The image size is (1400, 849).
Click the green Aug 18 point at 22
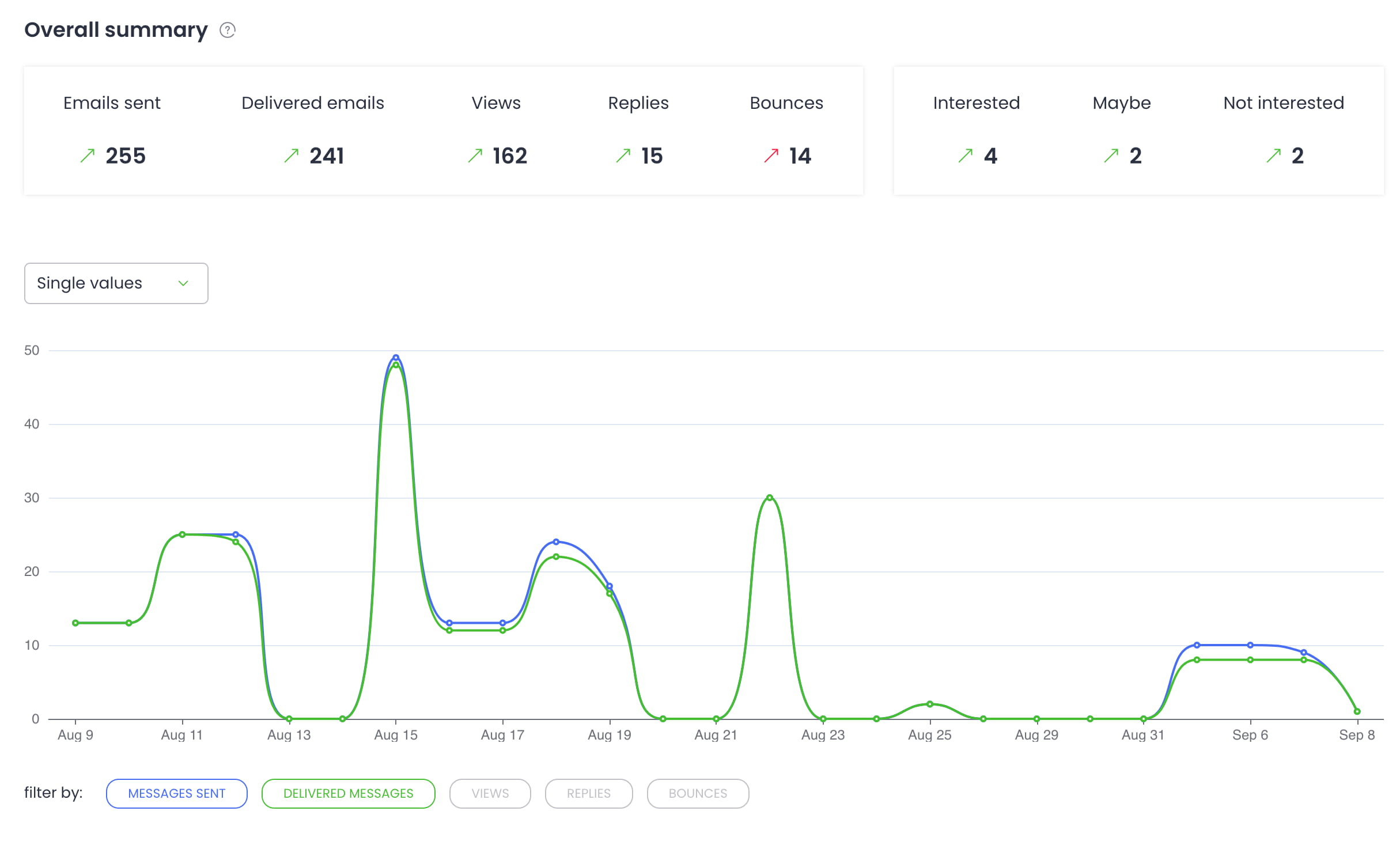(556, 556)
